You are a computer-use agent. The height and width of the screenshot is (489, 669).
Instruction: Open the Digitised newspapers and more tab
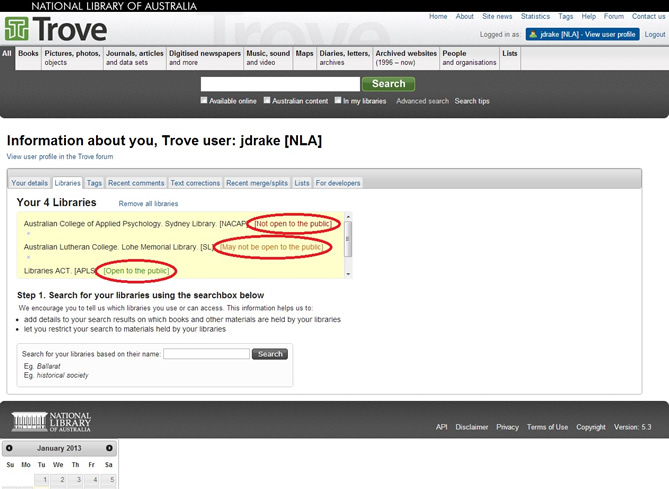204,58
